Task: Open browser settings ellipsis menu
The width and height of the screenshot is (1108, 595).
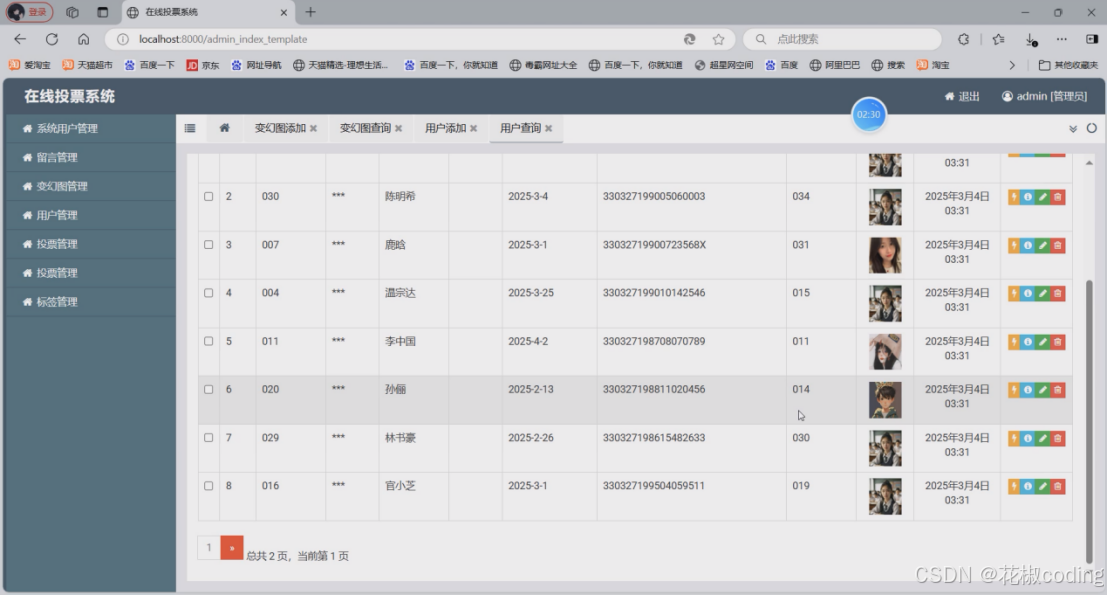Action: point(1061,39)
